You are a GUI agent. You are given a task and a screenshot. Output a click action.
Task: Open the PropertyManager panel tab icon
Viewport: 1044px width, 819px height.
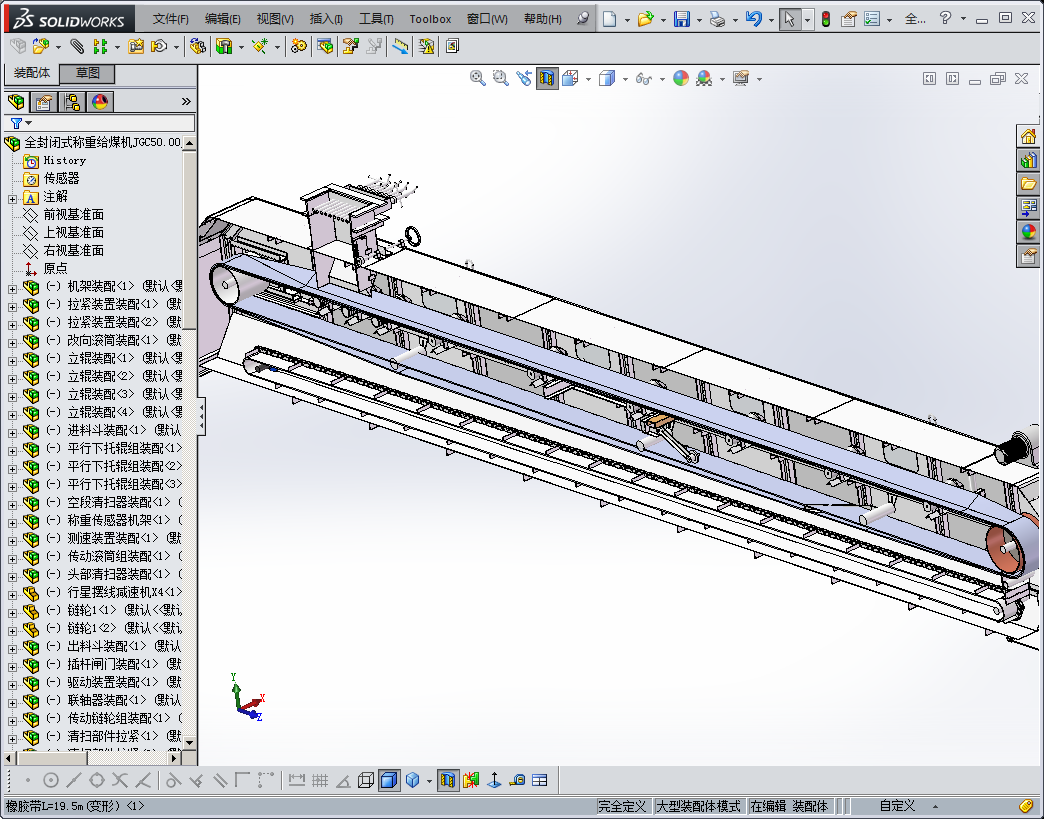click(x=43, y=102)
